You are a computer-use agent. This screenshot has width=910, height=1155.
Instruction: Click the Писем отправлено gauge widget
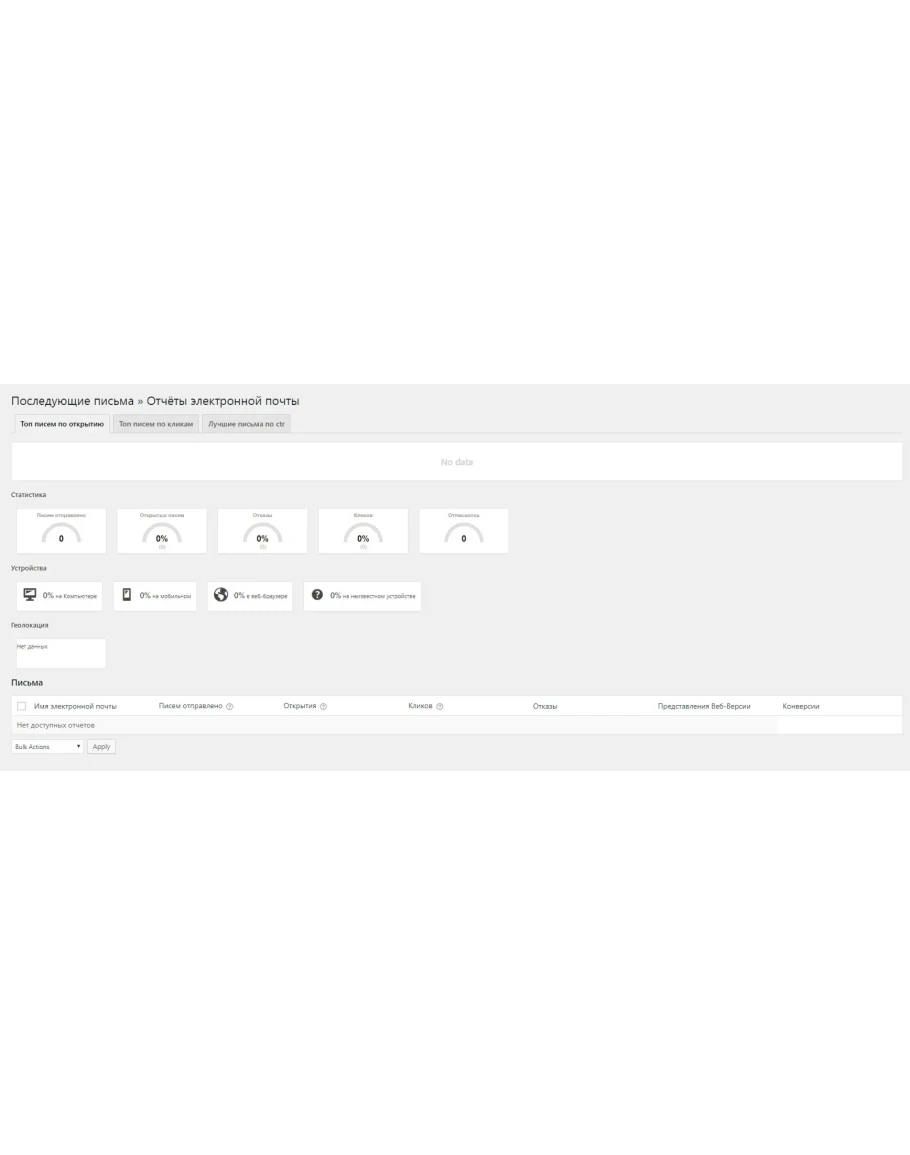click(61, 531)
